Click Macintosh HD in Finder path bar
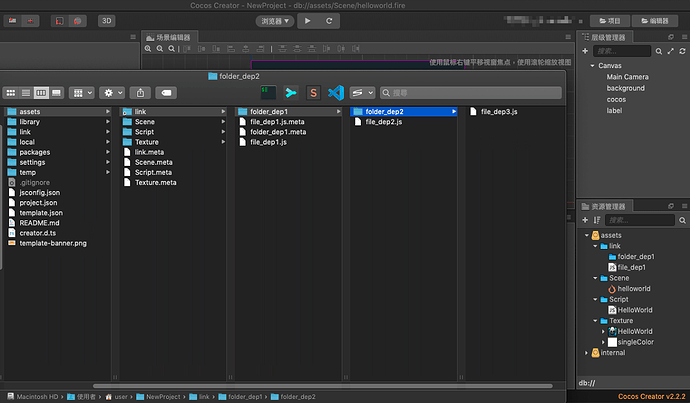This screenshot has width=690, height=403. [33, 397]
